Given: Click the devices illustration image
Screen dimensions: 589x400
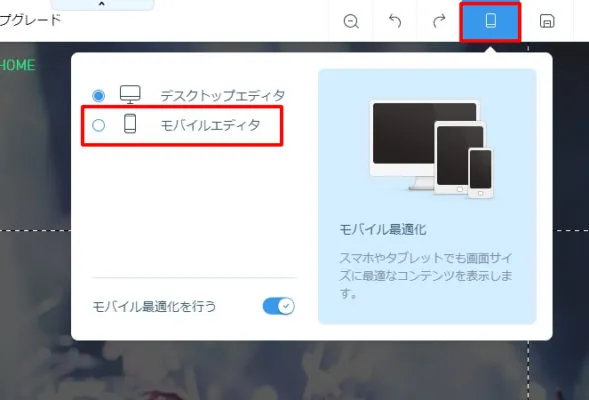Looking at the screenshot, I should [x=432, y=149].
